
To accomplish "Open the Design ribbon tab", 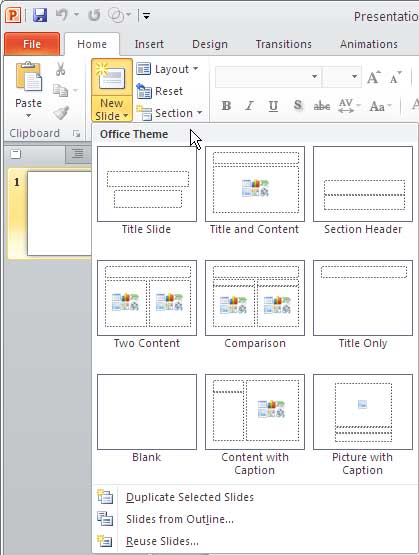I will pos(210,44).
